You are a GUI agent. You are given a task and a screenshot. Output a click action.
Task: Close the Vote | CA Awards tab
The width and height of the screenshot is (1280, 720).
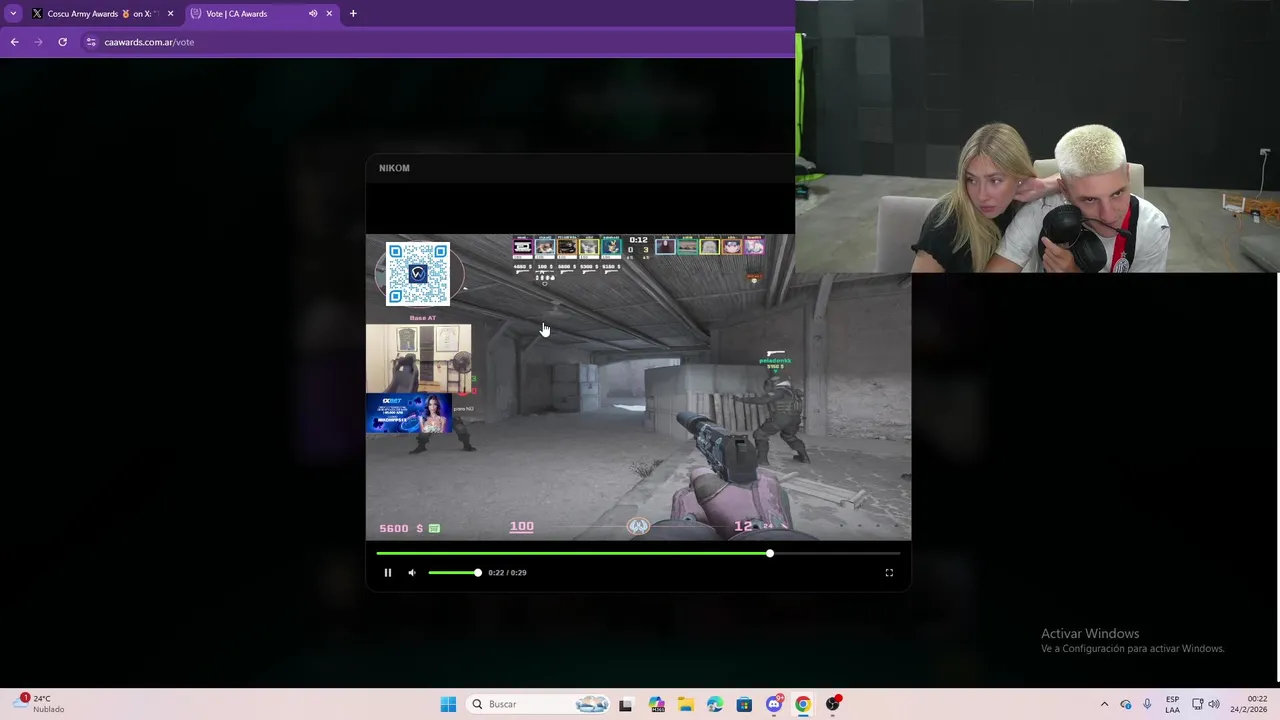click(x=329, y=14)
